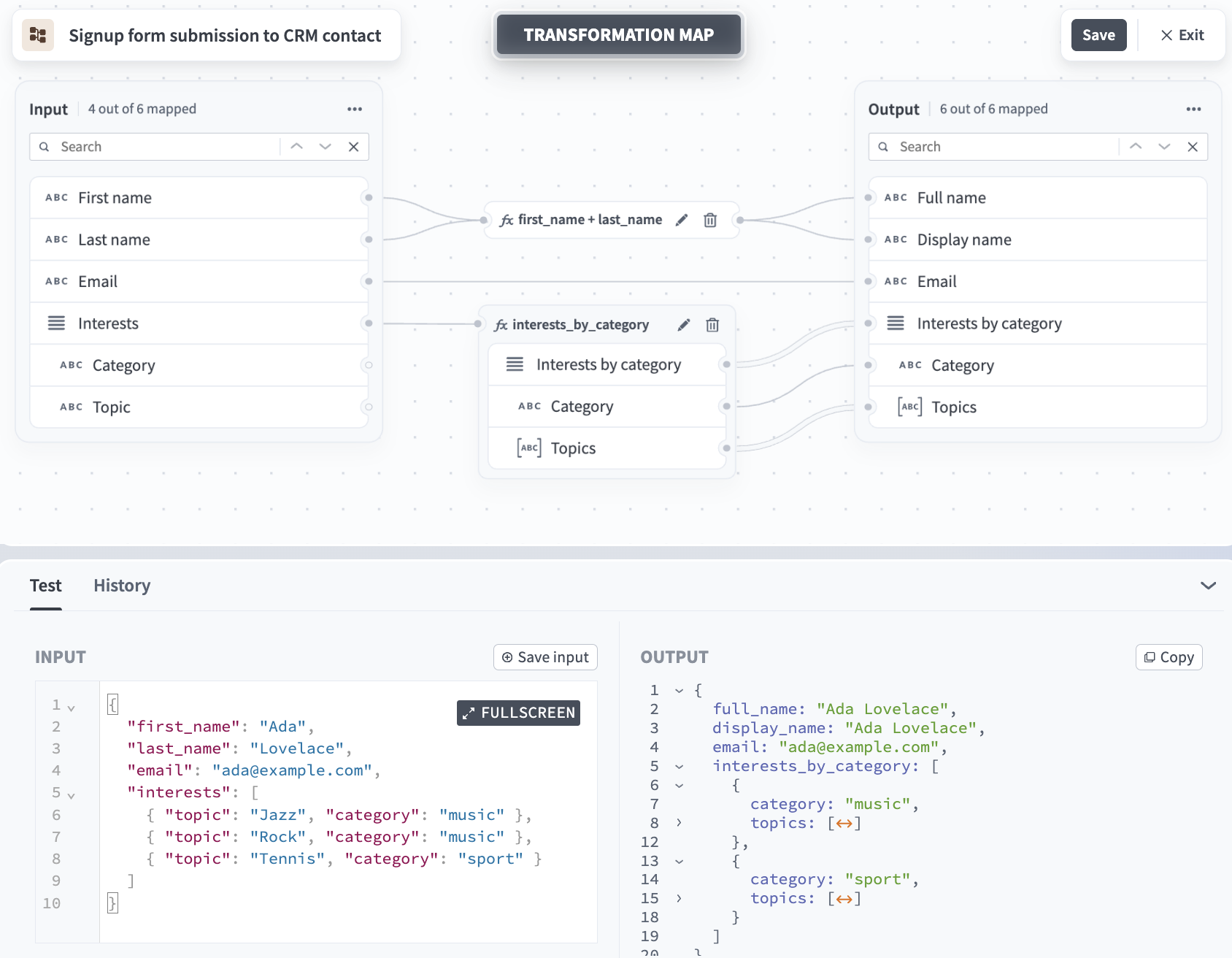Select the Interests by category output row
Screen dimensions: 1232x958
click(1037, 323)
